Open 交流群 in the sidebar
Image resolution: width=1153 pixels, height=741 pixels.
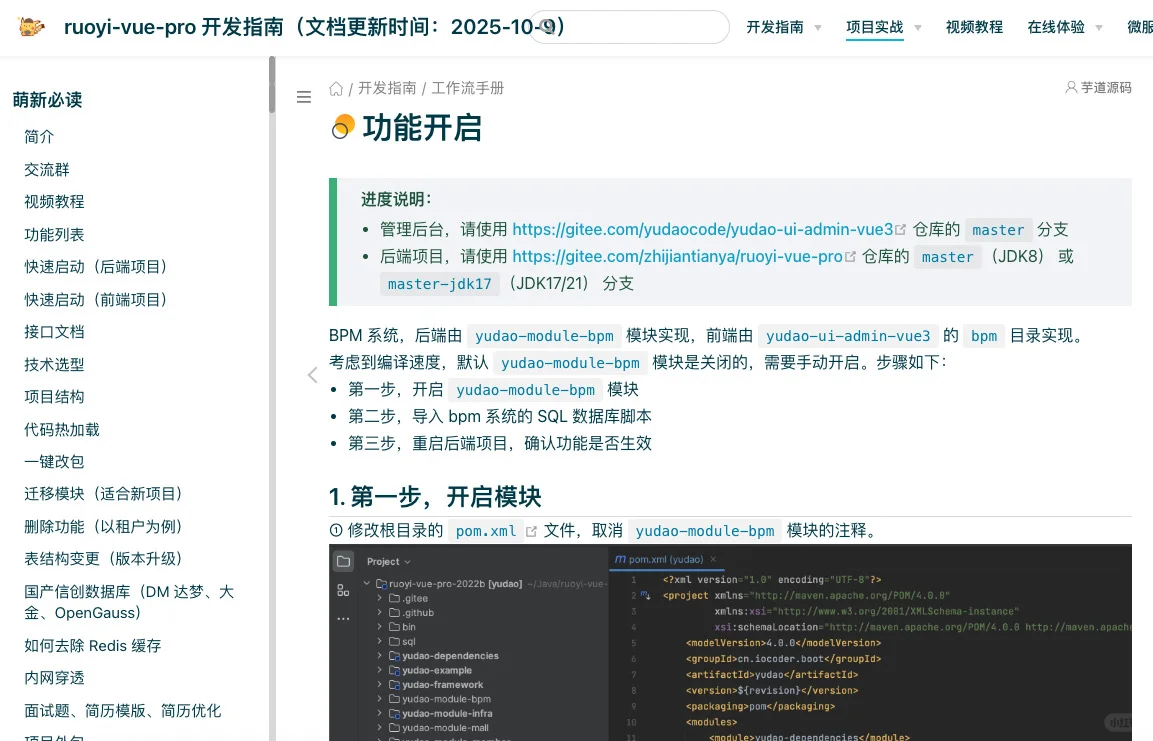pos(47,170)
